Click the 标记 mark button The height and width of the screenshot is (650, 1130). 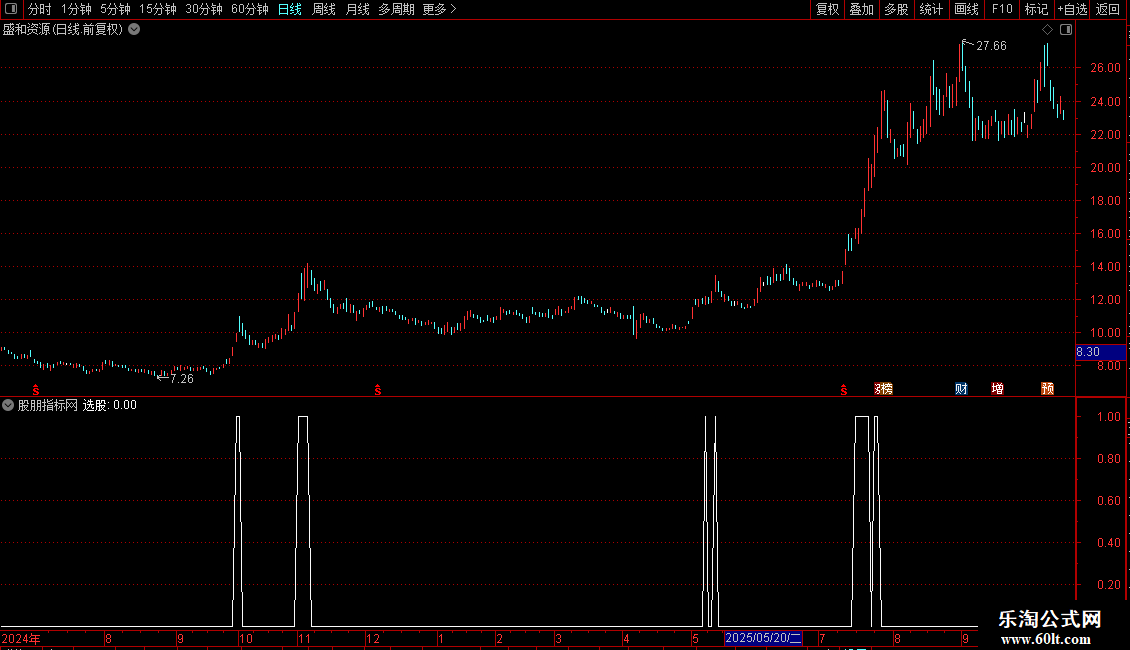[1036, 9]
